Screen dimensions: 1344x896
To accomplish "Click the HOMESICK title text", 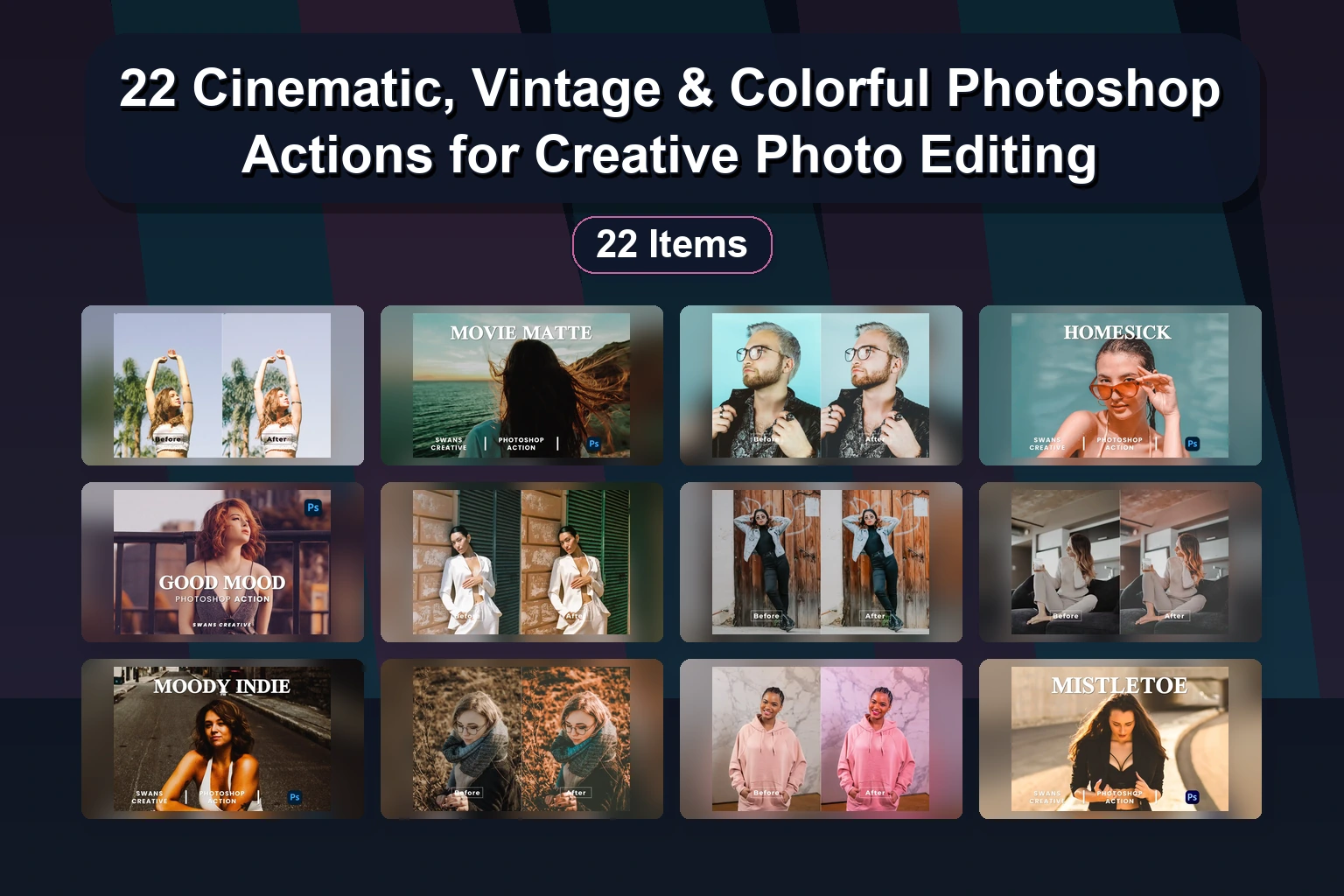I will [x=1117, y=332].
